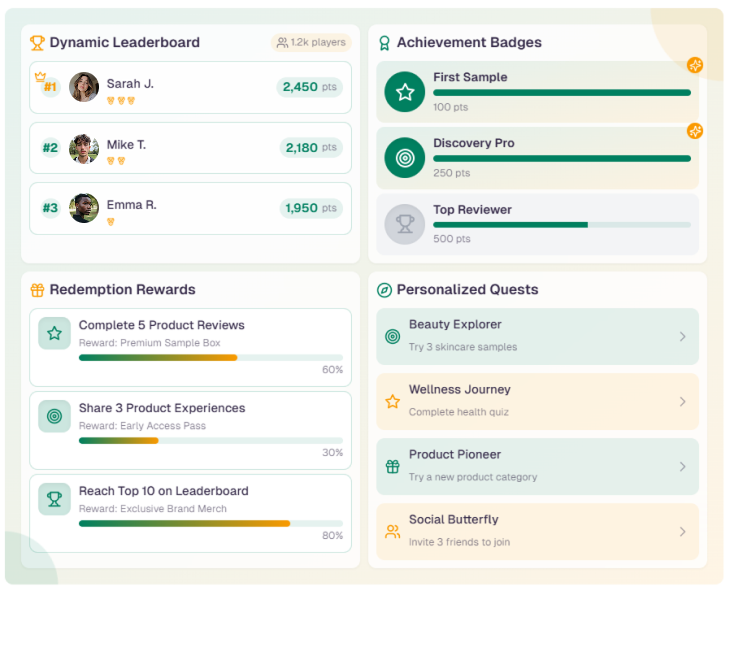Click the target circle icon for Discovery Pro
This screenshot has height=670, width=730.
pyautogui.click(x=405, y=158)
